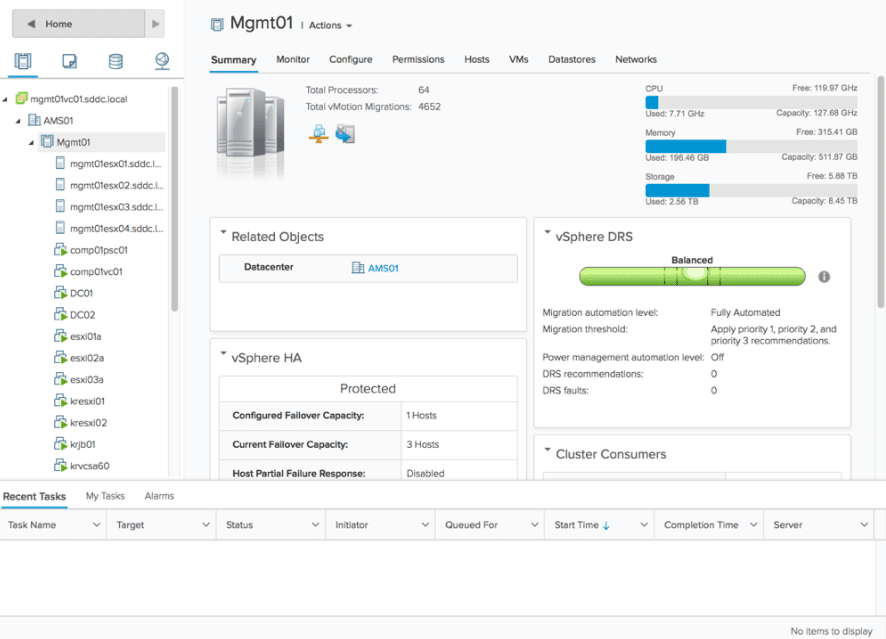Viewport: 886px width, 639px height.
Task: Switch to the VMs tab
Action: pyautogui.click(x=519, y=59)
